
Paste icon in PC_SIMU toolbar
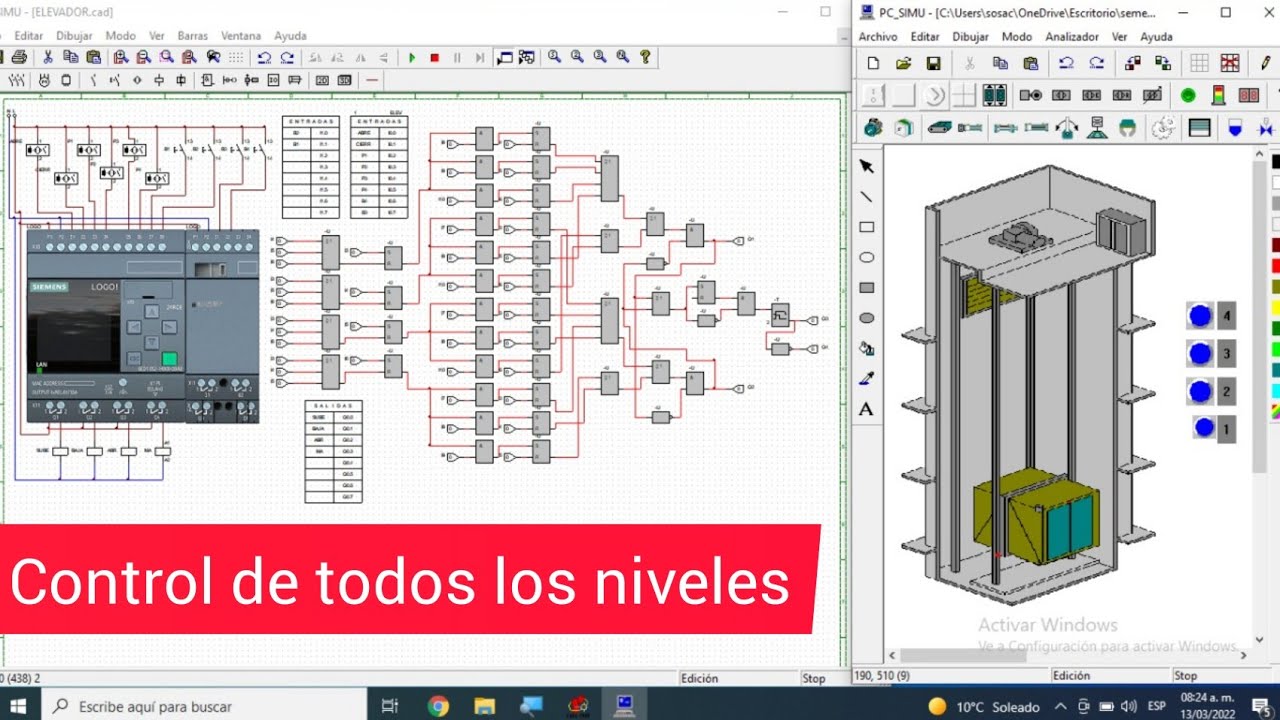1030,63
